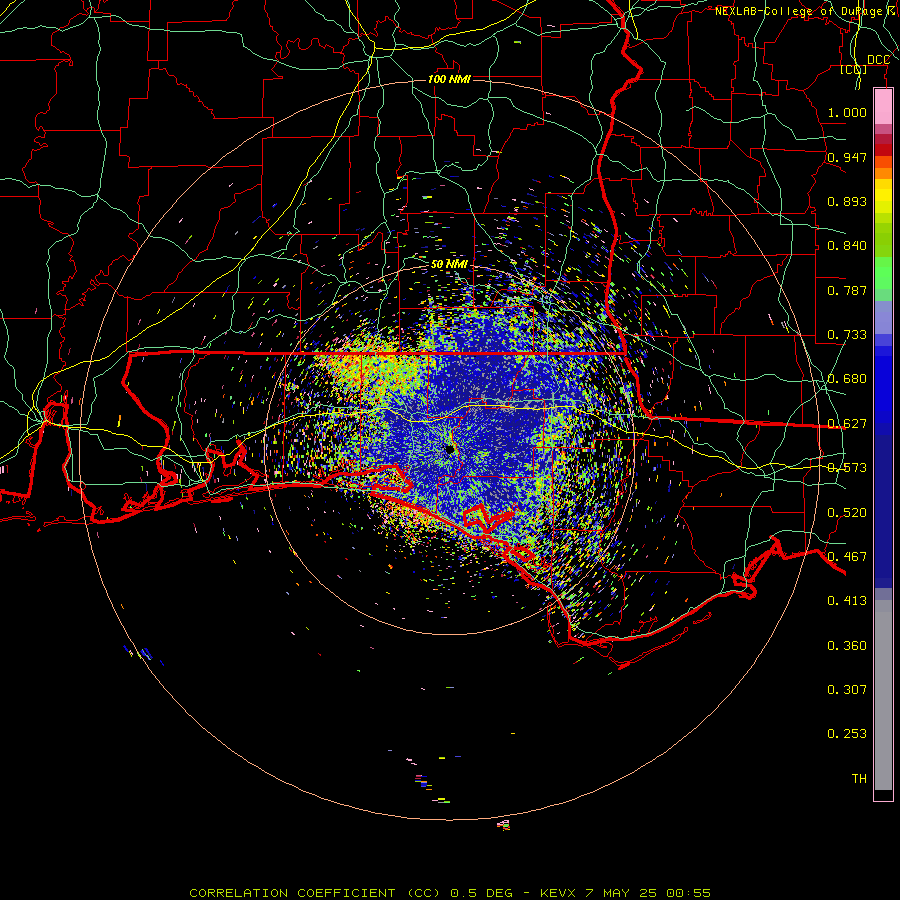Click the 1.000 value on the color scale
This screenshot has height=900, width=900.
tap(847, 112)
